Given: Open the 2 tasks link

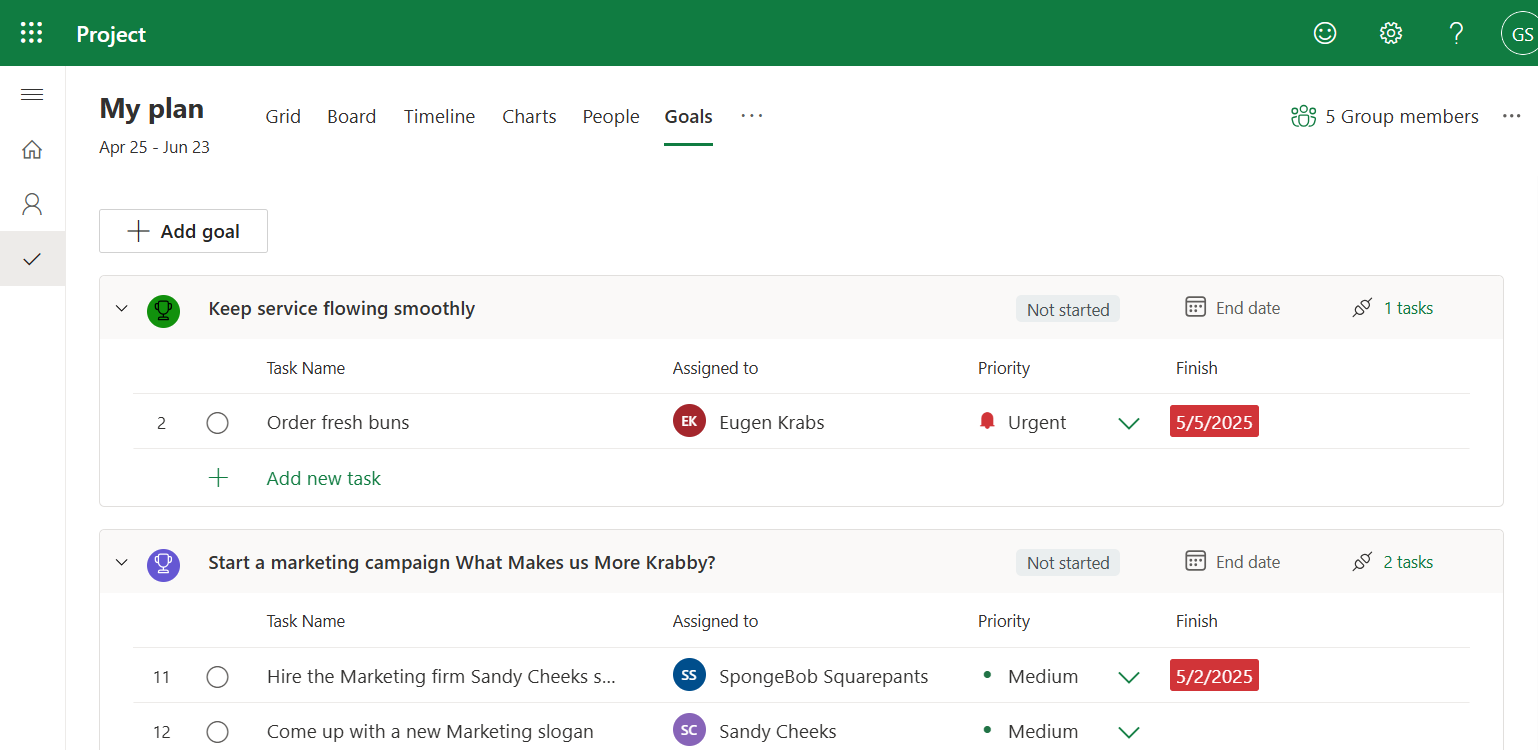Looking at the screenshot, I should 1408,562.
